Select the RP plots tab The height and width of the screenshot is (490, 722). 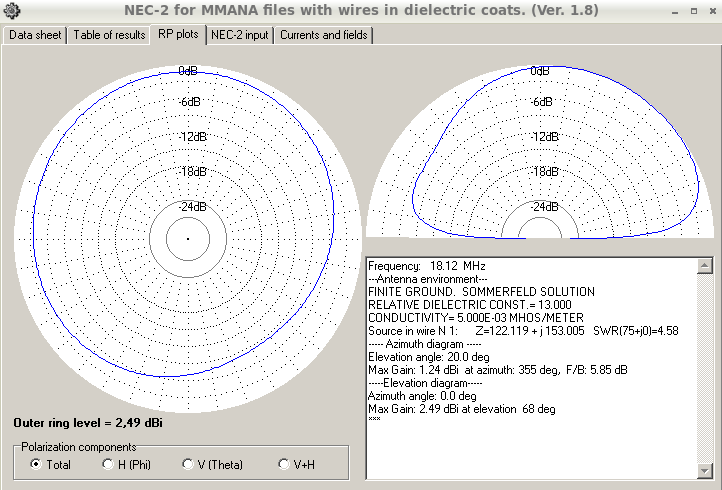click(x=178, y=34)
